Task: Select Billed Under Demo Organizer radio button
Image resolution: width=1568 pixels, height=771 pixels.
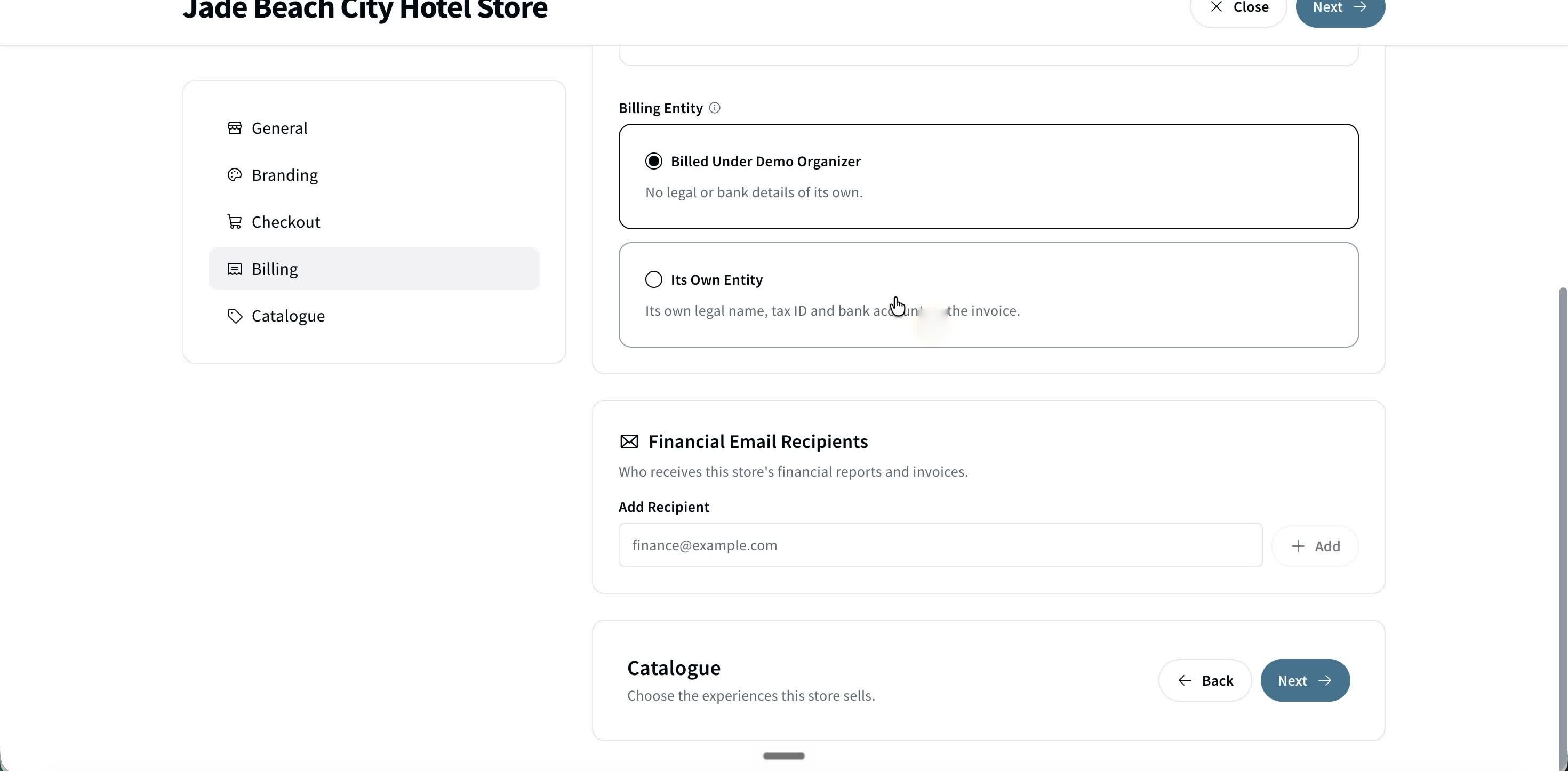Action: (653, 161)
